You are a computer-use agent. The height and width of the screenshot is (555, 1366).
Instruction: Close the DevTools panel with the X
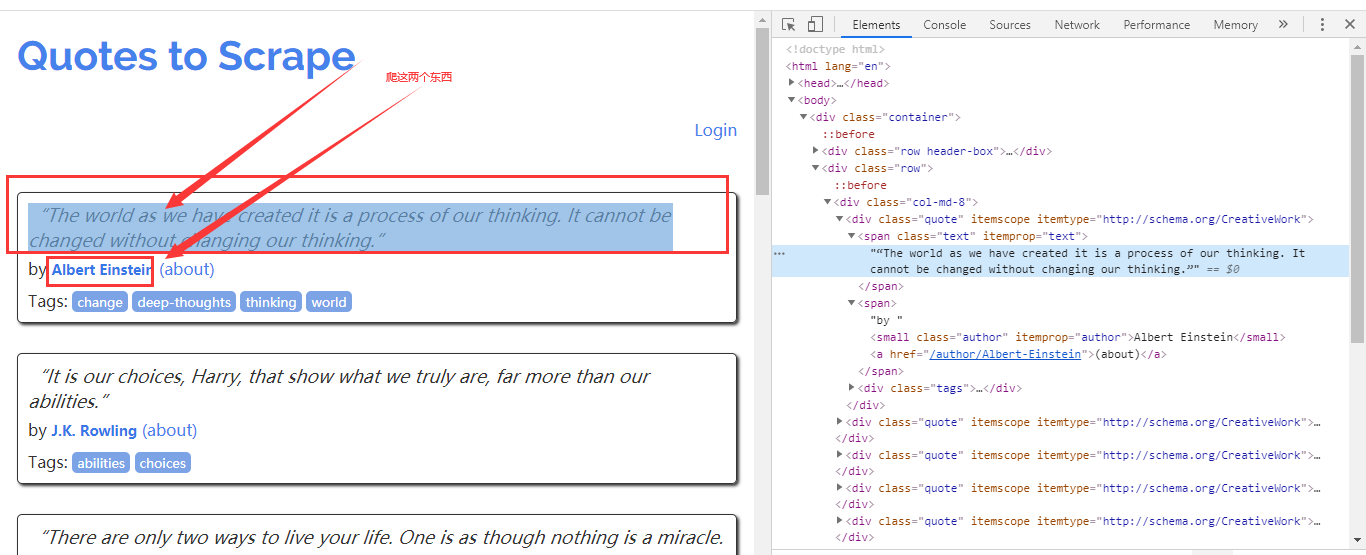point(1349,25)
